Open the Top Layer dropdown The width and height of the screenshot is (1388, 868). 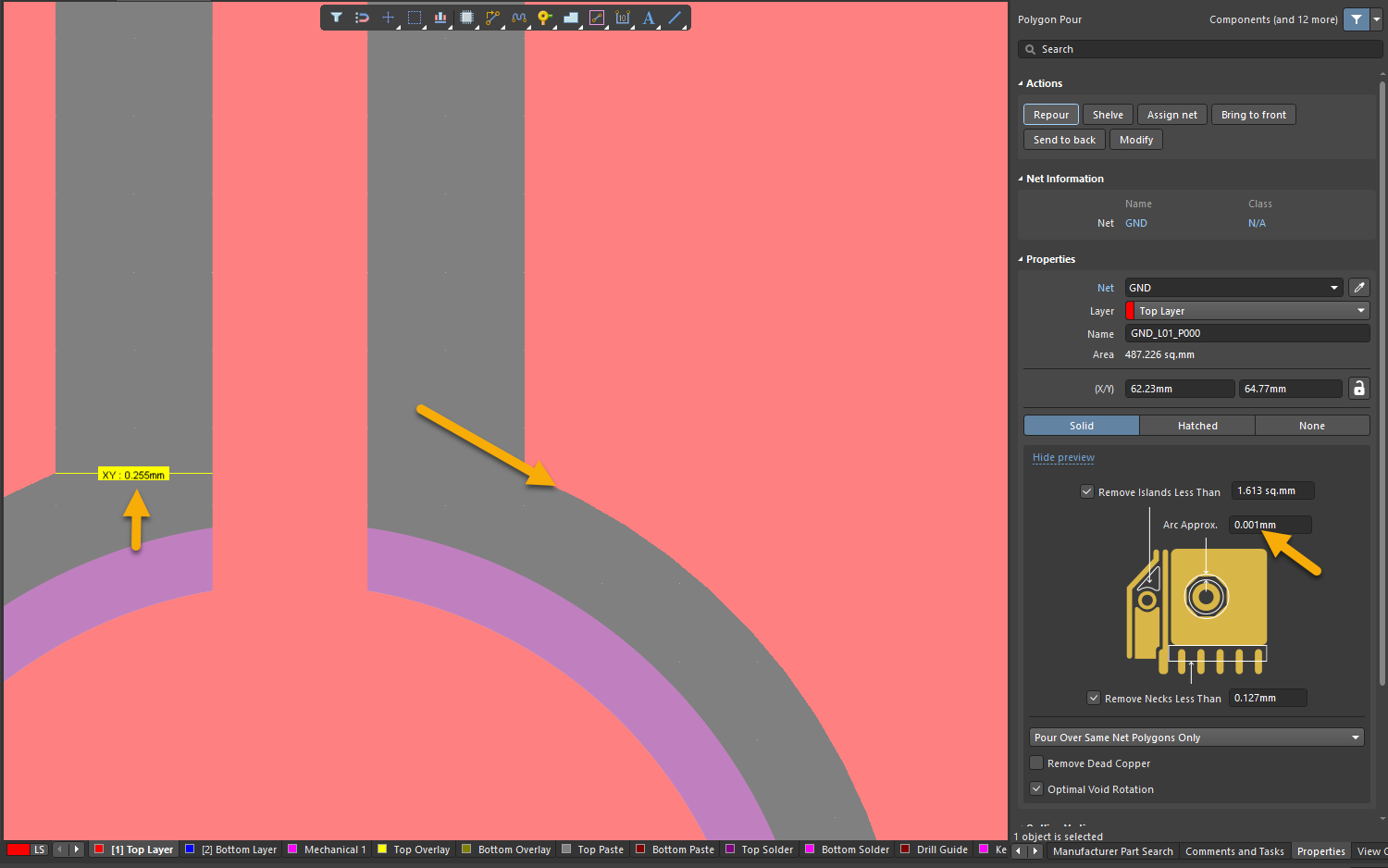point(1247,311)
